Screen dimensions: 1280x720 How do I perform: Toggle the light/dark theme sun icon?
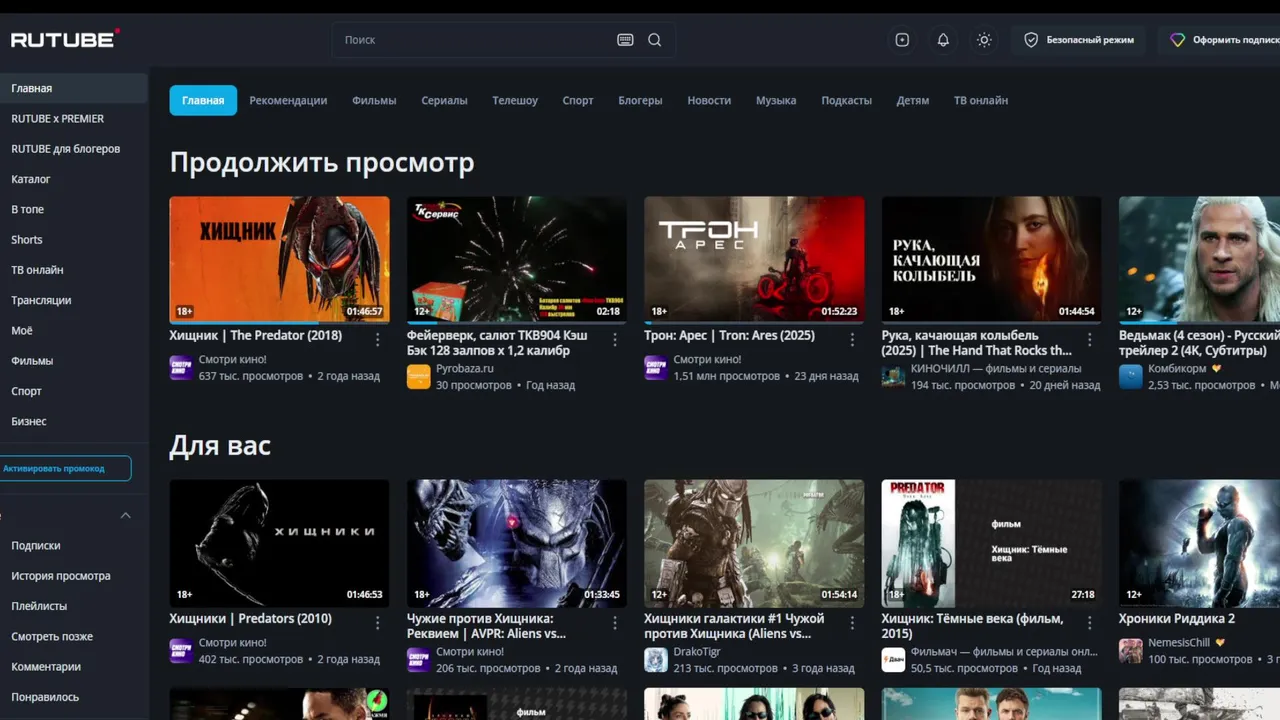click(984, 40)
